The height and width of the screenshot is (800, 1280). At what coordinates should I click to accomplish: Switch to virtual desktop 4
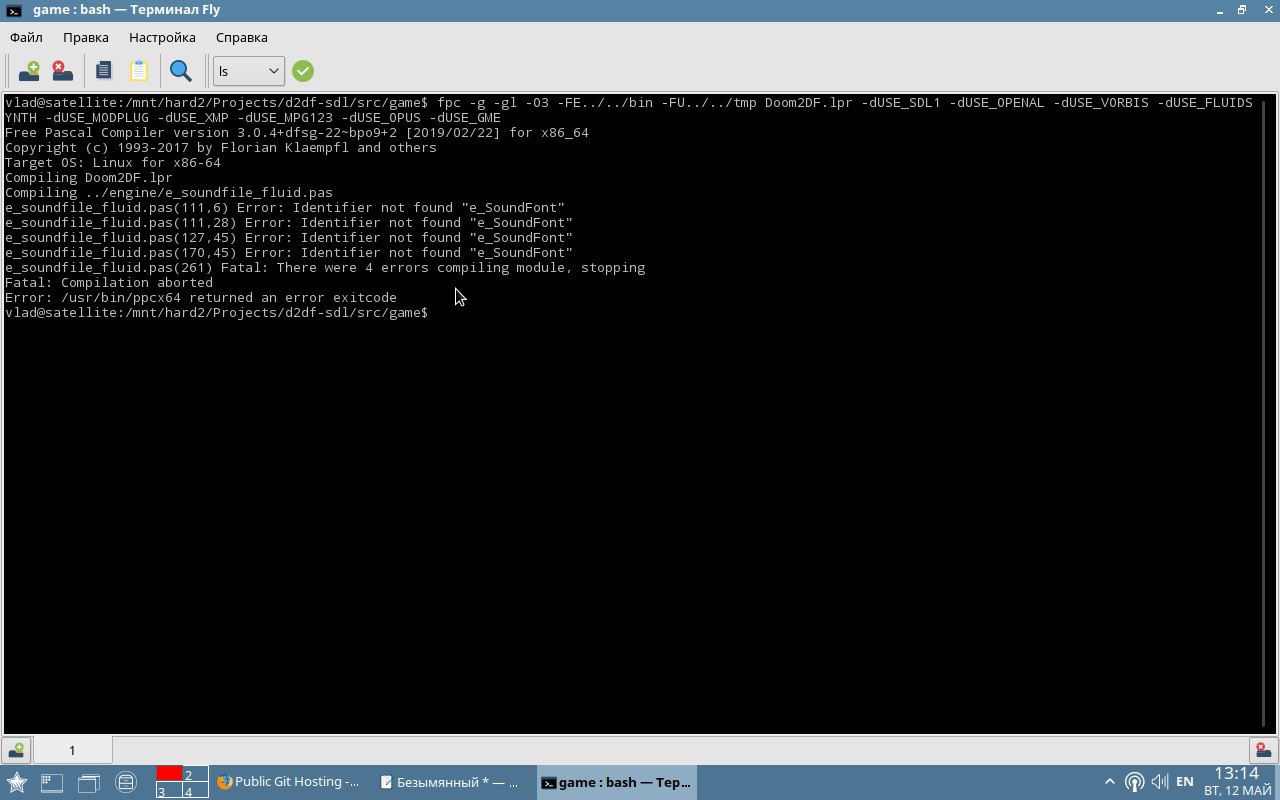(195, 790)
